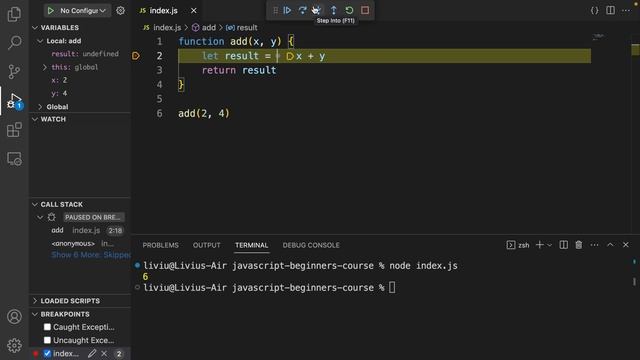This screenshot has height=360, width=640.
Task: Click the zsh terminal profile label
Action: click(x=518, y=245)
